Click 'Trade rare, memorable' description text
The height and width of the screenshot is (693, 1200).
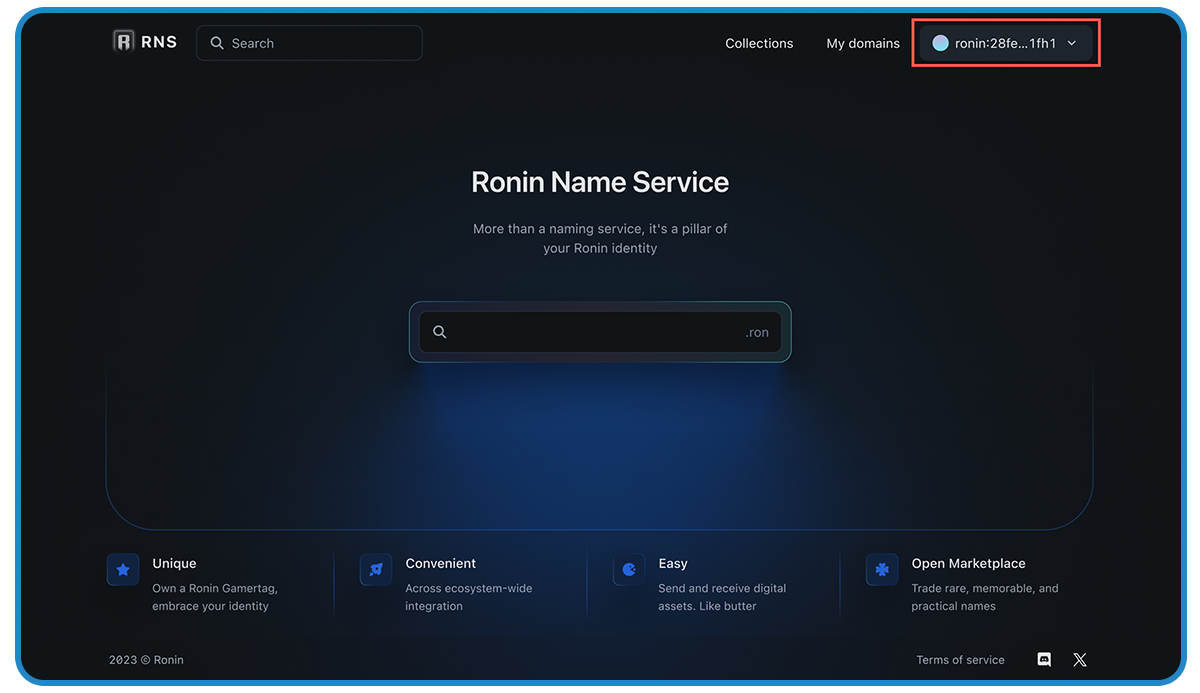click(x=985, y=597)
